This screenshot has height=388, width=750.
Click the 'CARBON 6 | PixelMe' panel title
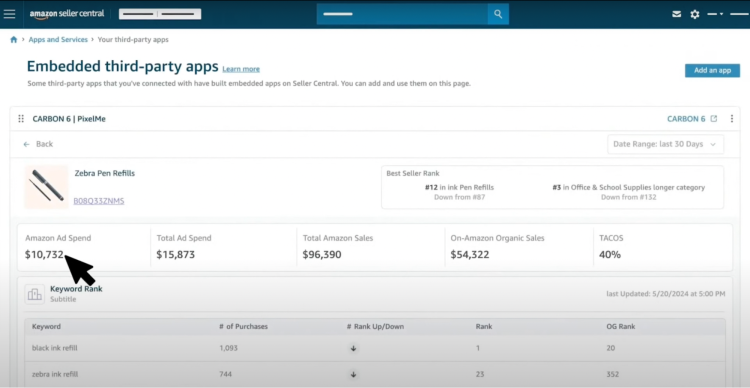(69, 119)
